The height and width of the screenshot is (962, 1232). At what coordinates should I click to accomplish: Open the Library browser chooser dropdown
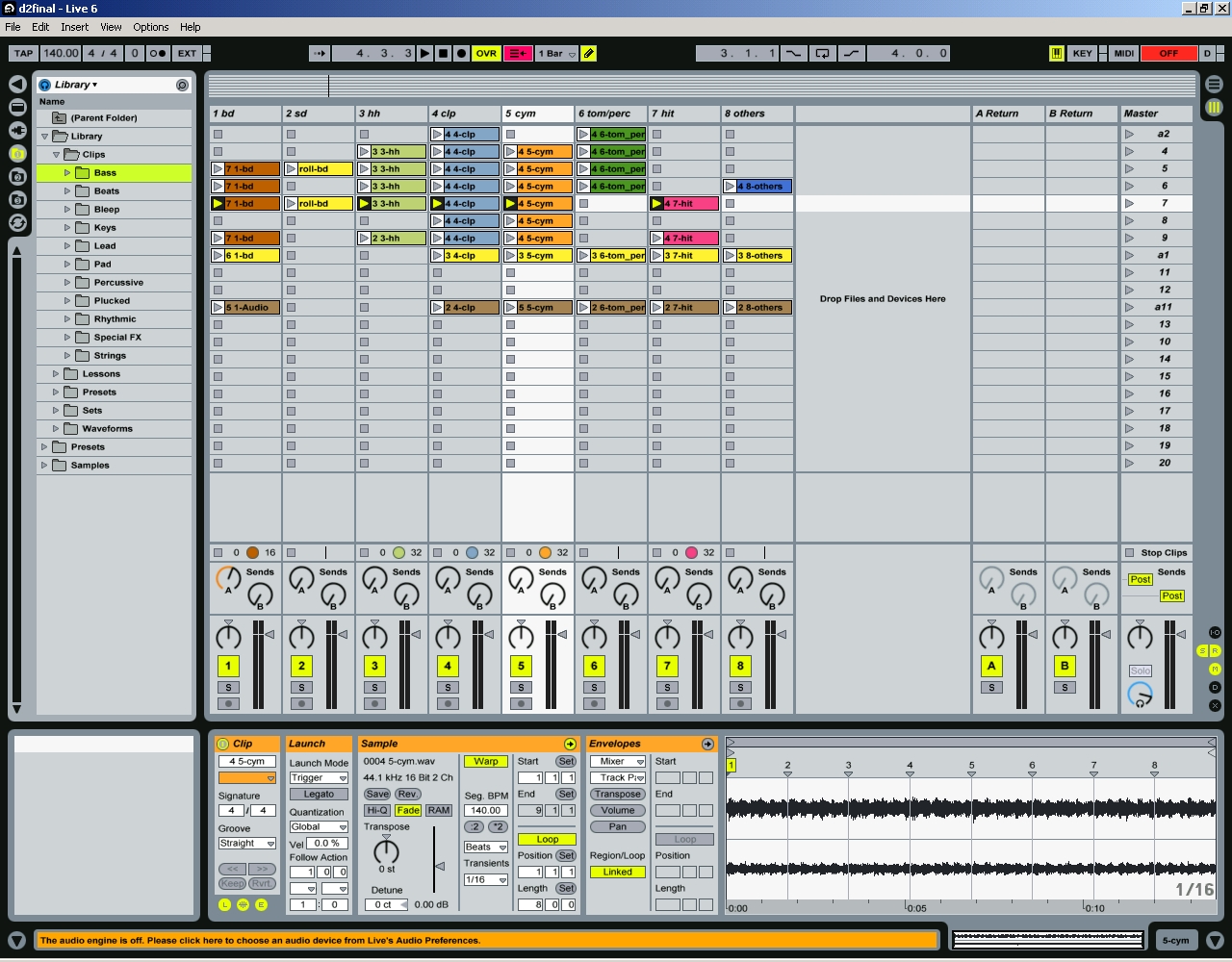75,85
